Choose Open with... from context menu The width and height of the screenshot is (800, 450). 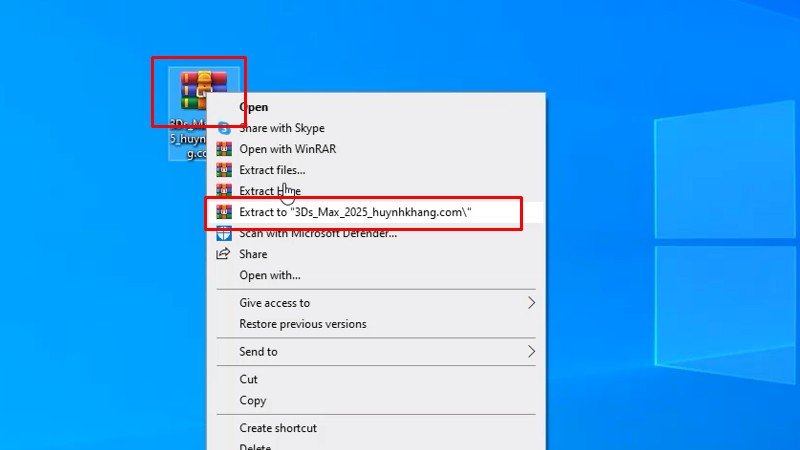click(x=269, y=275)
